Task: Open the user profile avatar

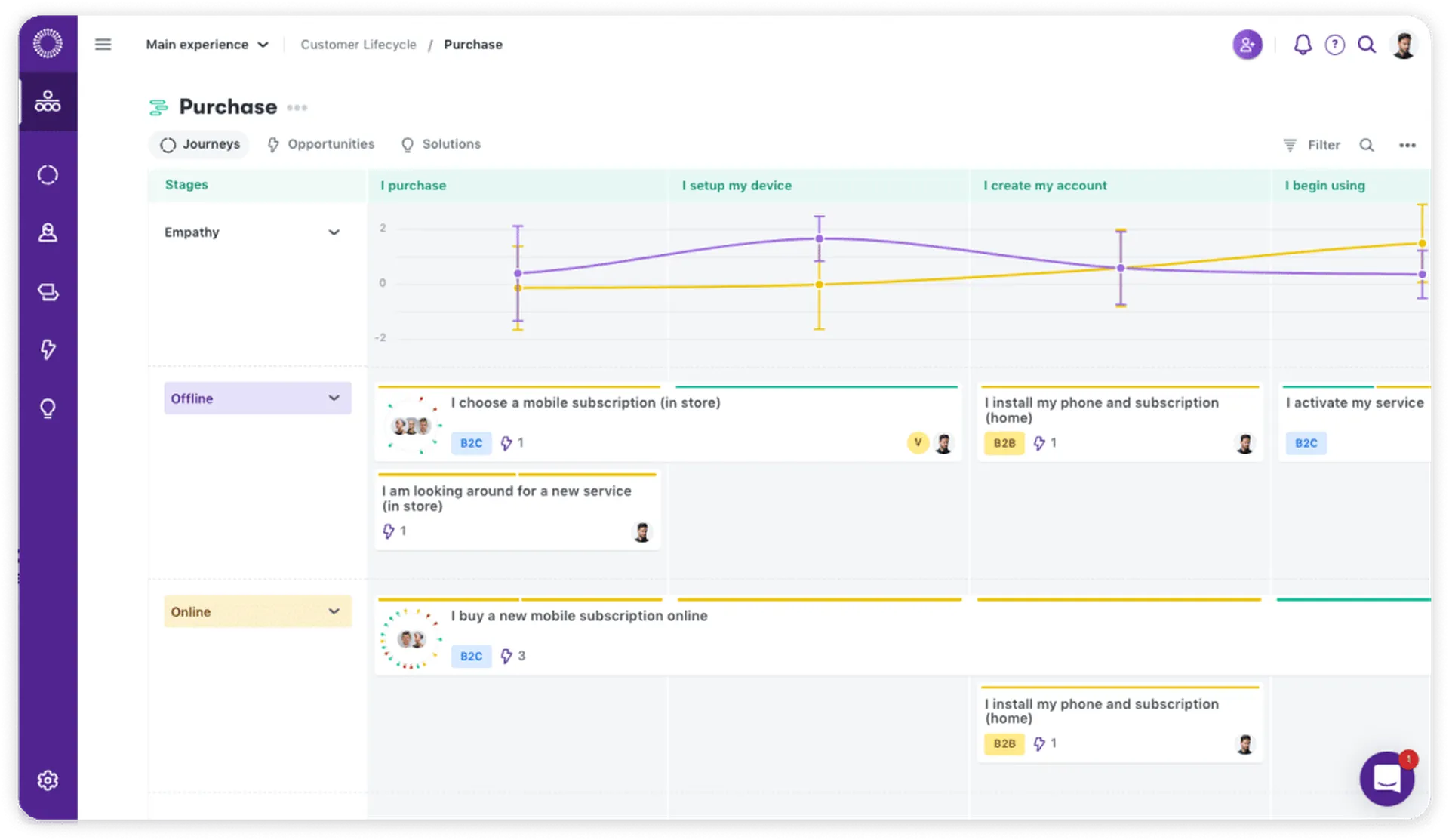Action: click(1404, 45)
